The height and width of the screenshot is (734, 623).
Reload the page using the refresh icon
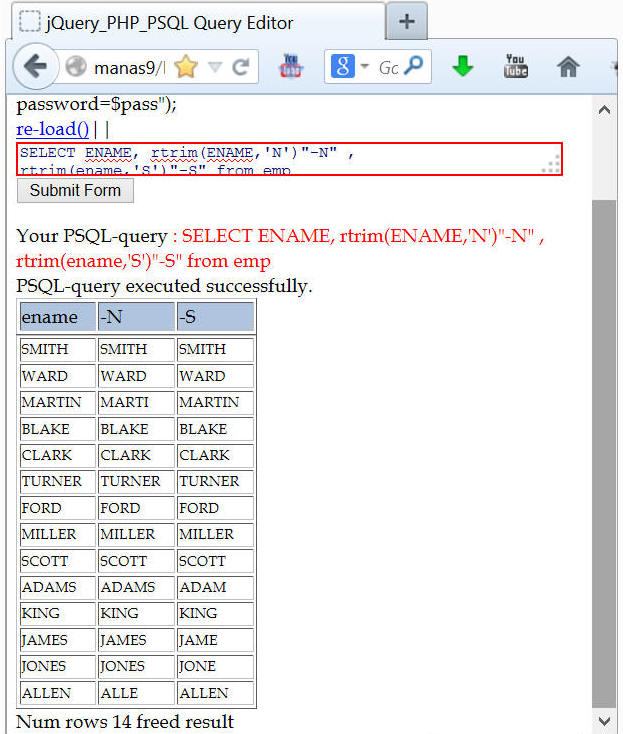(240, 67)
